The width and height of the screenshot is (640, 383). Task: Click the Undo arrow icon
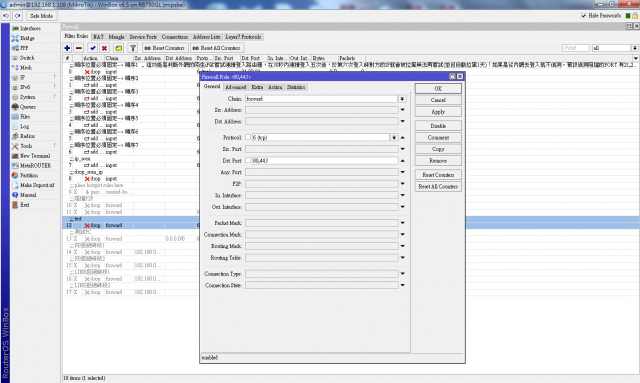coord(6,16)
